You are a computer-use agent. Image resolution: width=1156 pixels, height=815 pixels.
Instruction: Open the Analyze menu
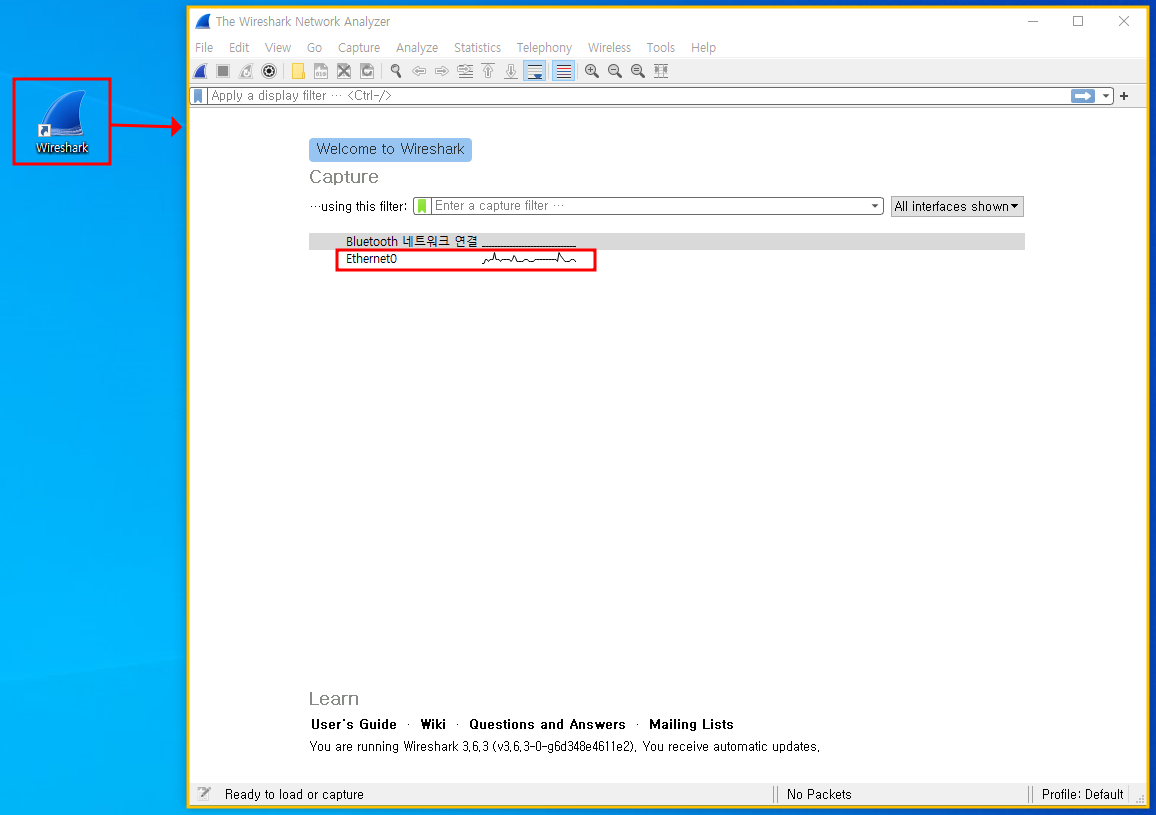click(x=417, y=47)
